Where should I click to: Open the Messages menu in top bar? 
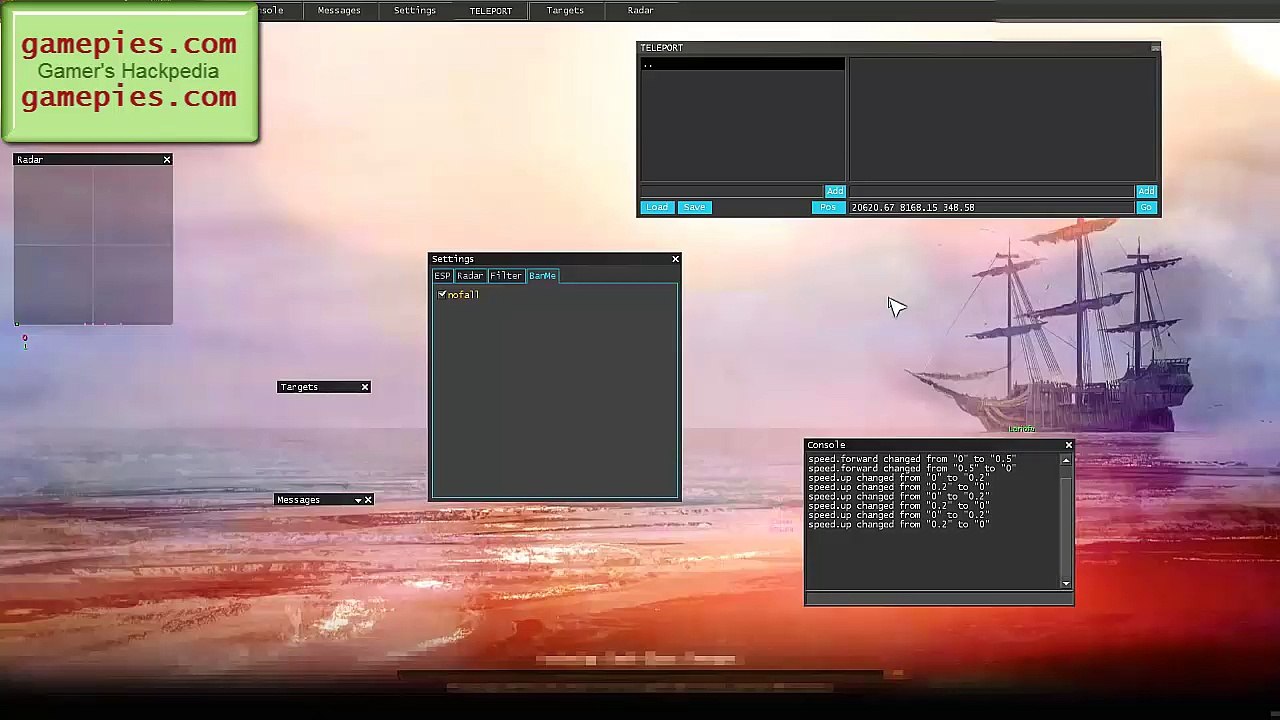339,10
